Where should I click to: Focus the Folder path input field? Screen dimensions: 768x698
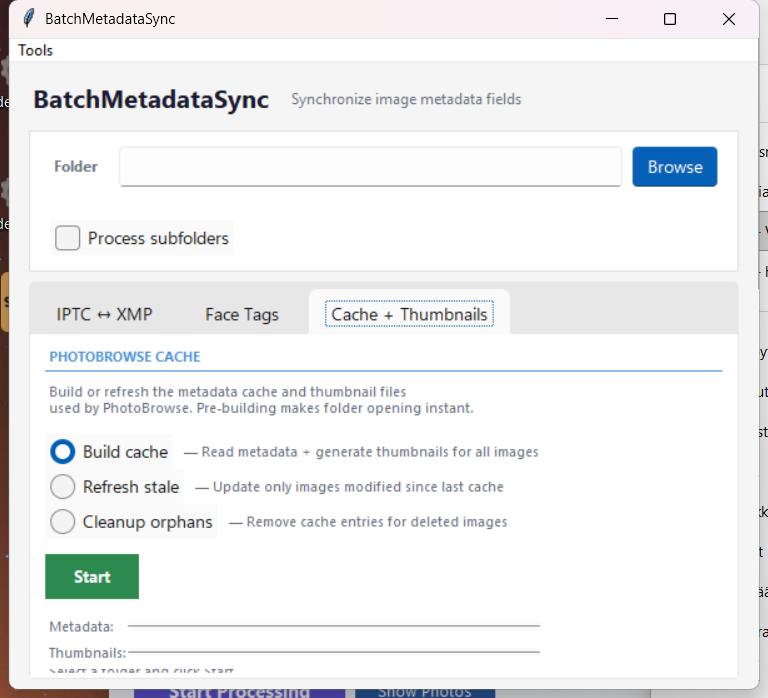370,167
